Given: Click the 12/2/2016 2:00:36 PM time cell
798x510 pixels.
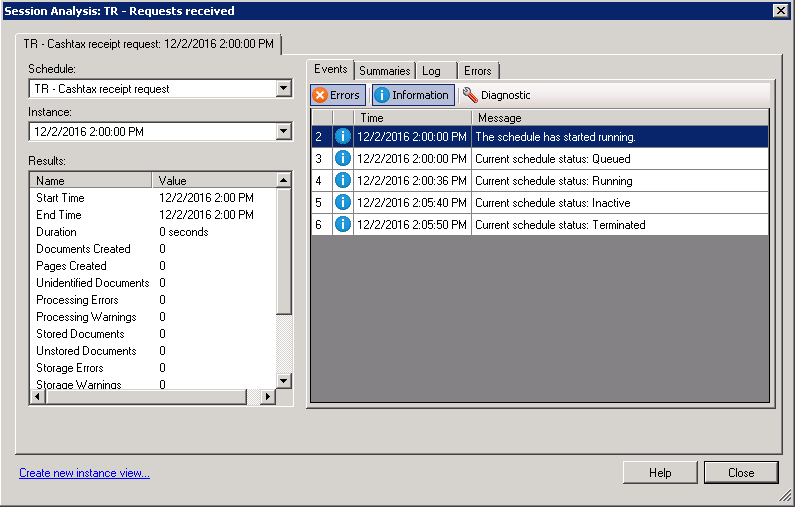Looking at the screenshot, I should (412, 181).
